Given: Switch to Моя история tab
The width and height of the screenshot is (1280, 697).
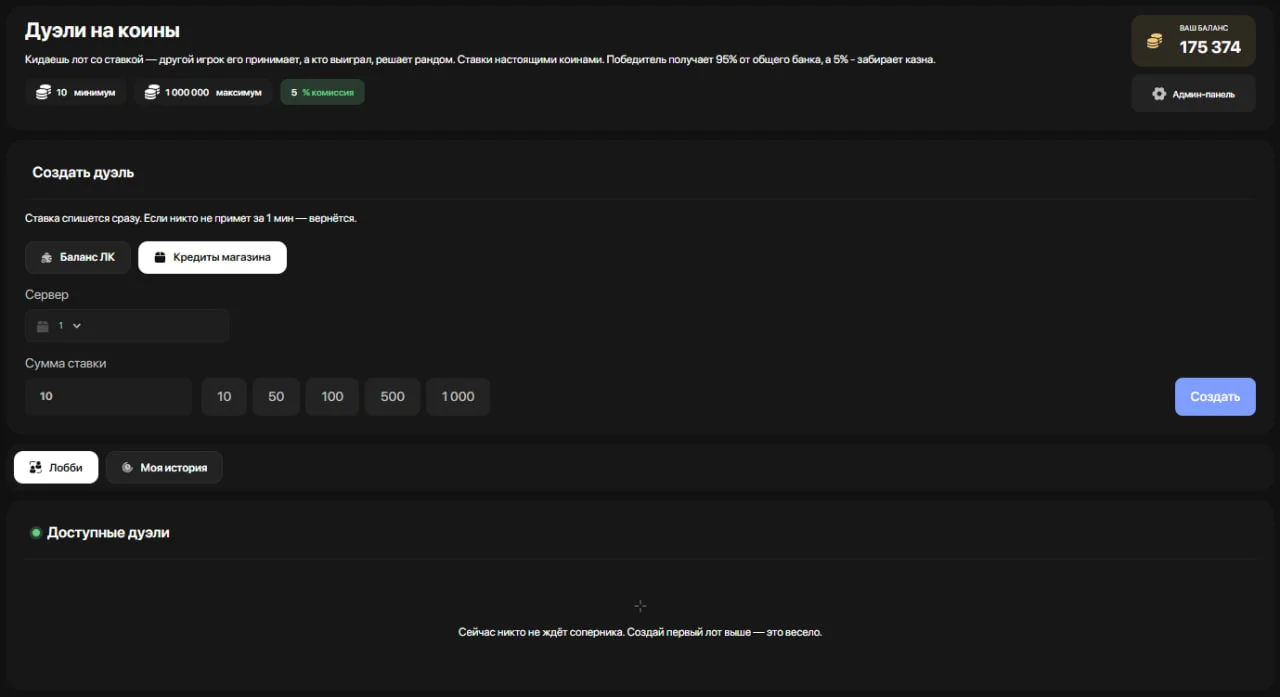Looking at the screenshot, I should [164, 467].
